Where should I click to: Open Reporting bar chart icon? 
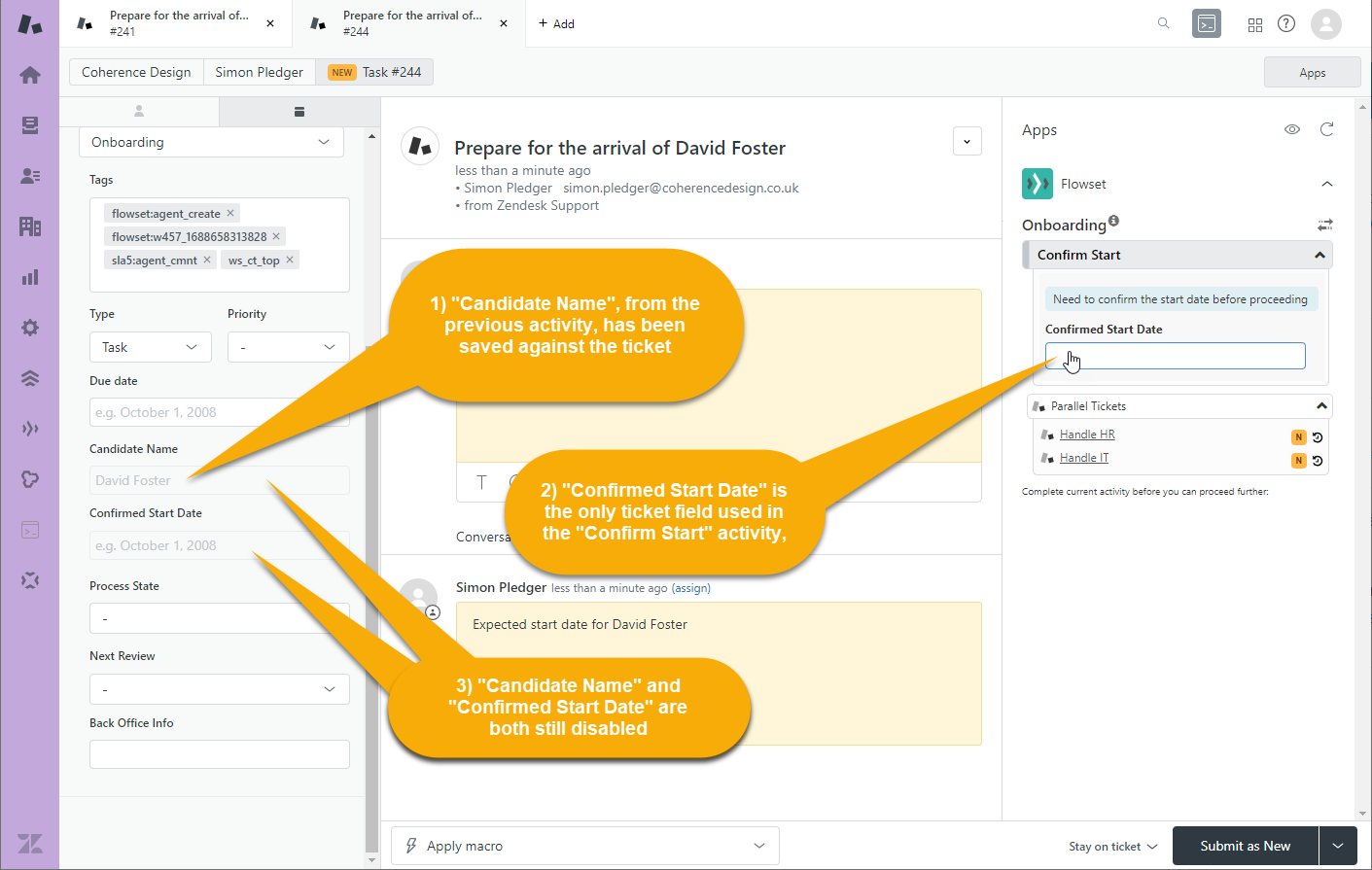pos(30,277)
